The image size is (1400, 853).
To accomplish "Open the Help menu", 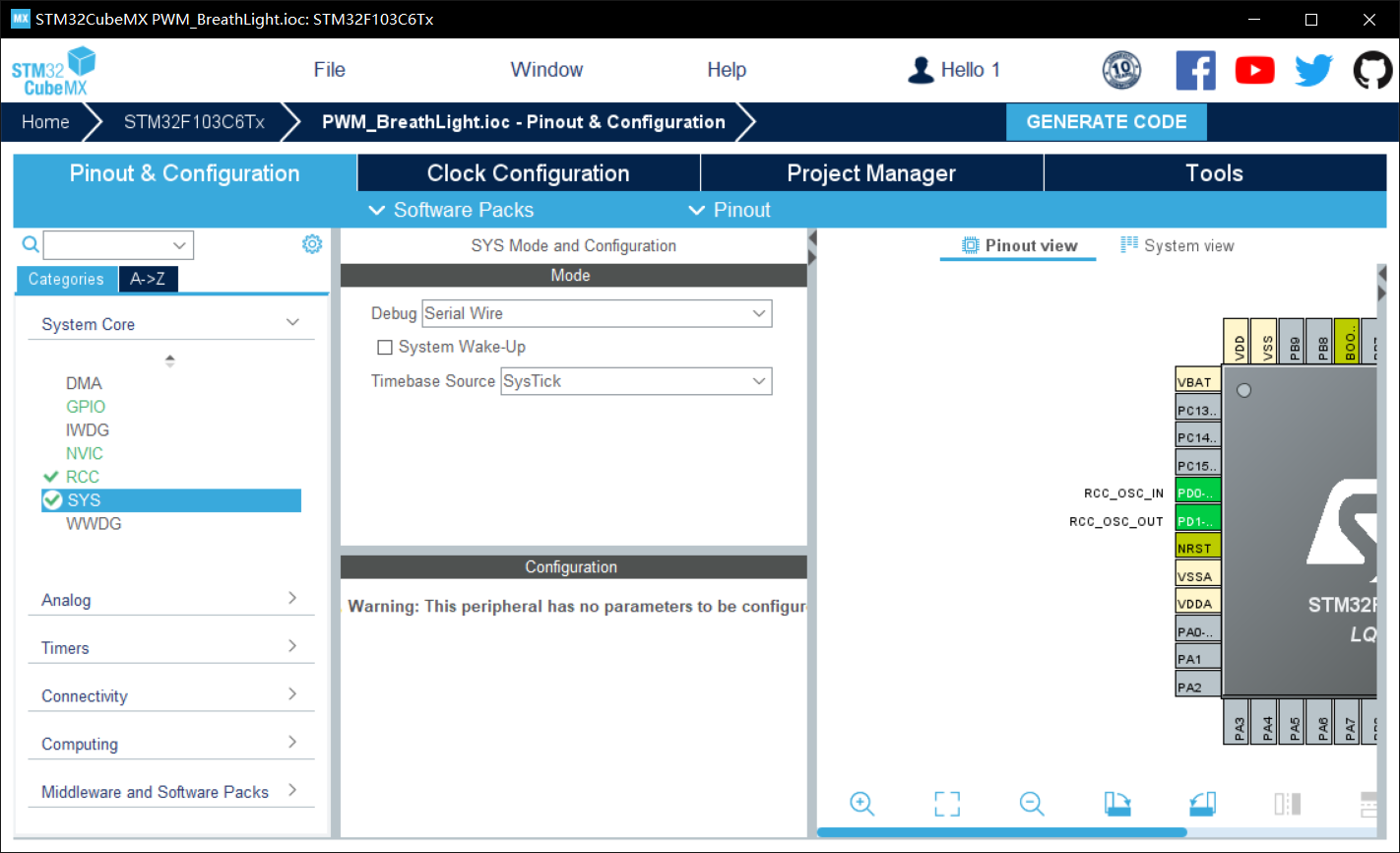I will tap(727, 70).
